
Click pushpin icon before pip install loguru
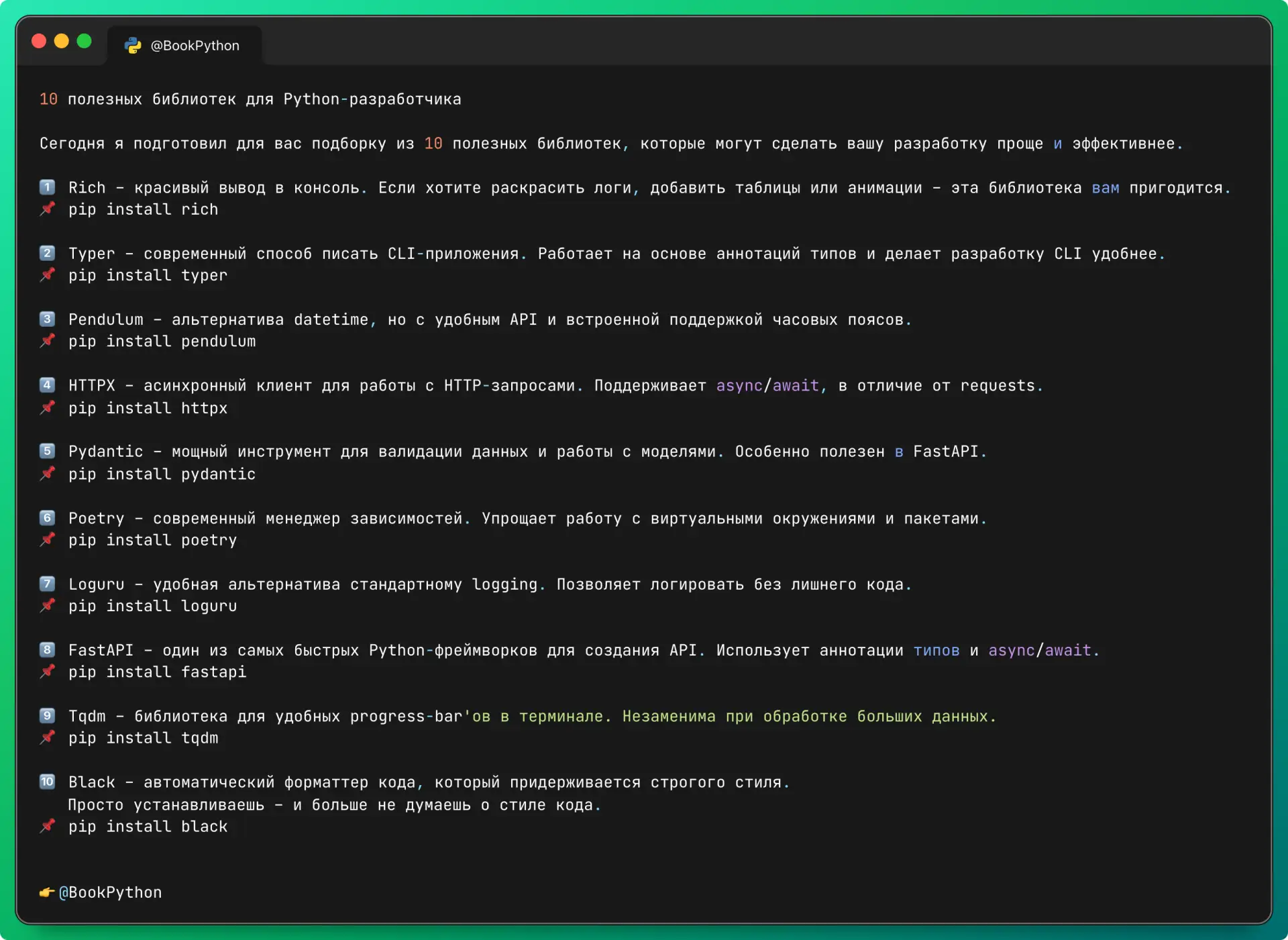tap(47, 605)
